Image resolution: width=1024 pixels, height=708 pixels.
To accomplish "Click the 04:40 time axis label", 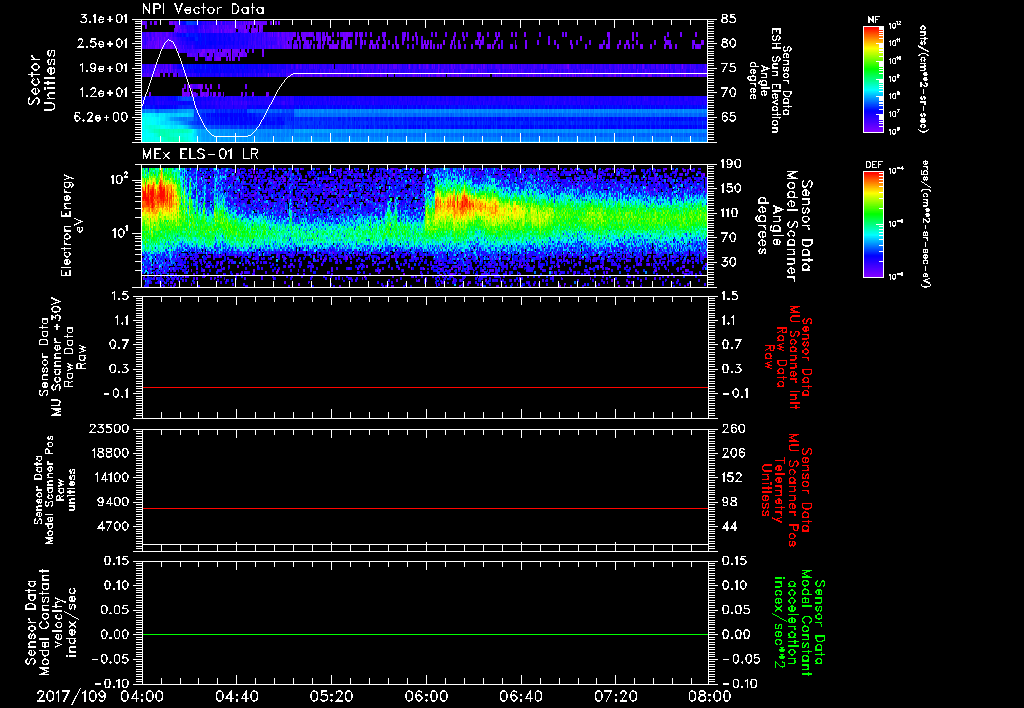I will pos(236,696).
